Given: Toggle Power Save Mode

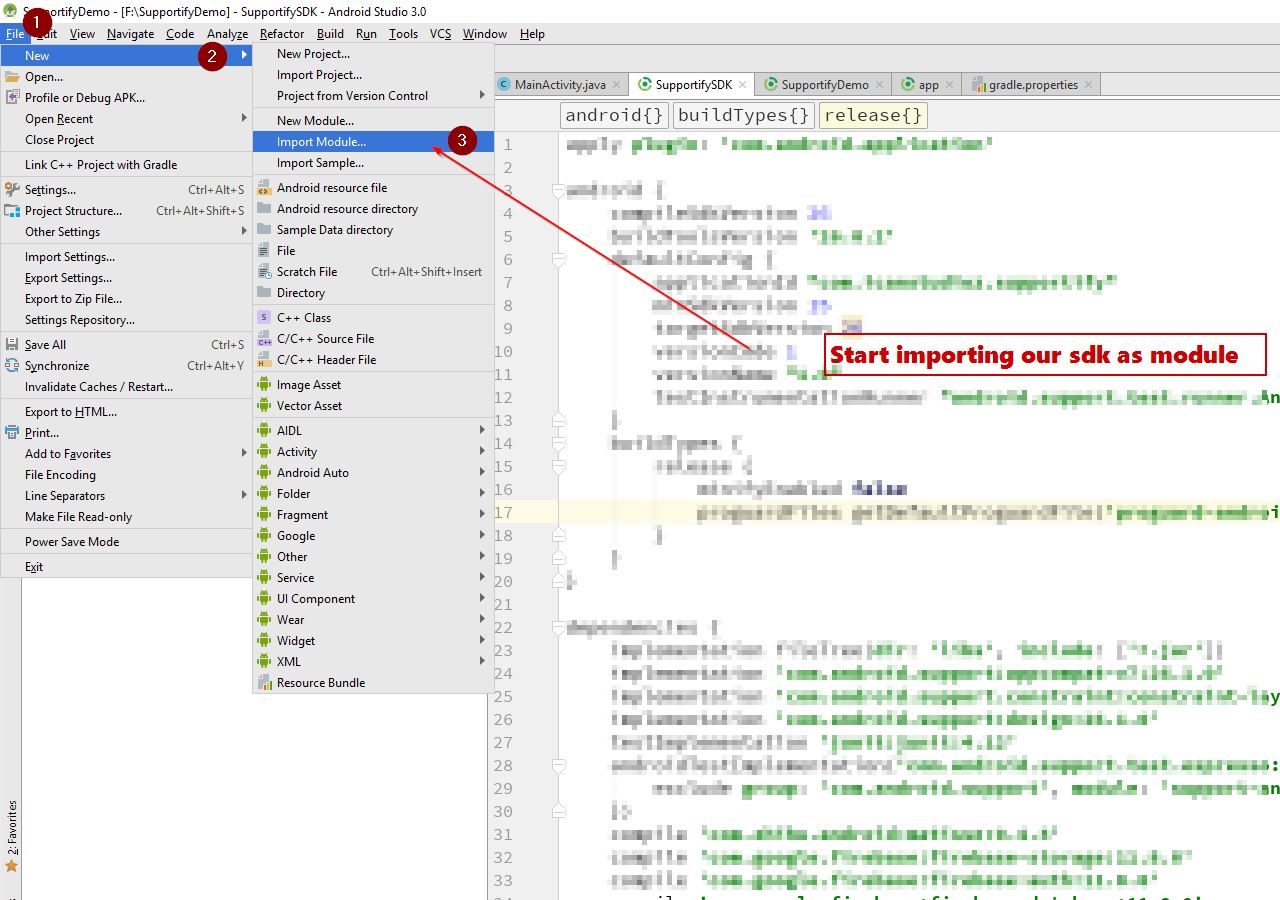Looking at the screenshot, I should pos(126,542).
